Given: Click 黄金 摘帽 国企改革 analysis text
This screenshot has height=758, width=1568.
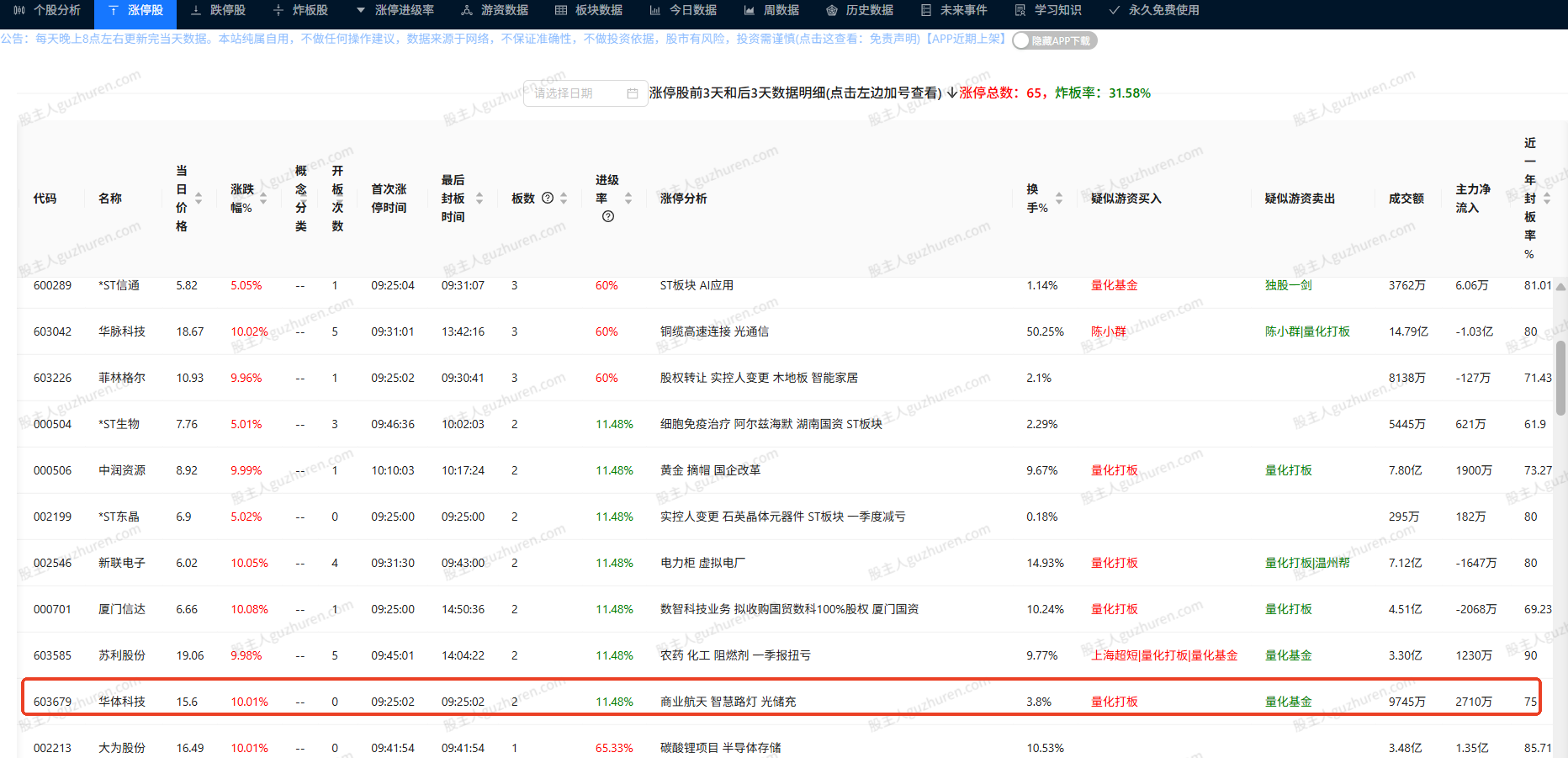Looking at the screenshot, I should [x=710, y=470].
